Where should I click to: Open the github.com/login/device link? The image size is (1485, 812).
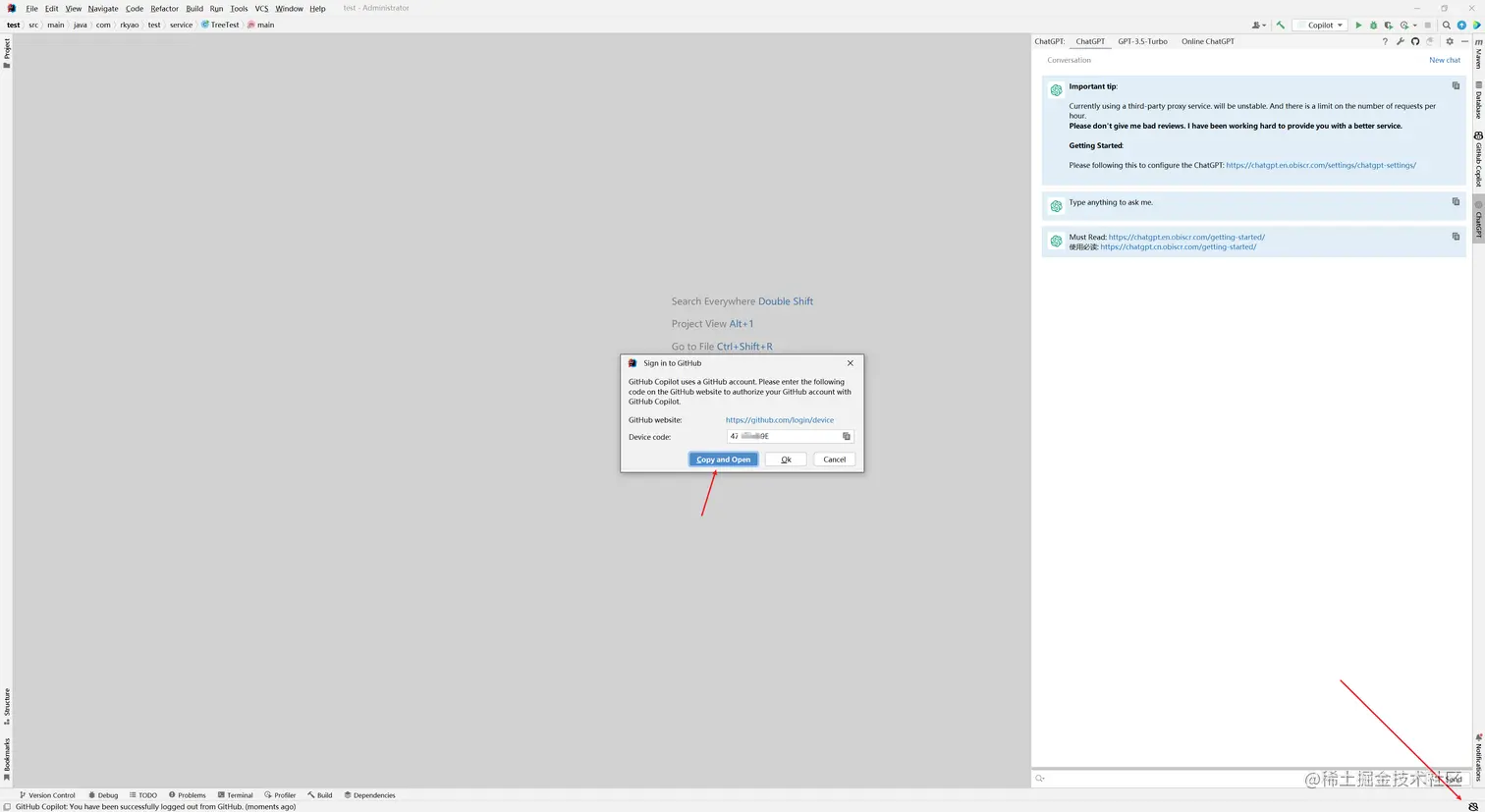pyautogui.click(x=779, y=419)
